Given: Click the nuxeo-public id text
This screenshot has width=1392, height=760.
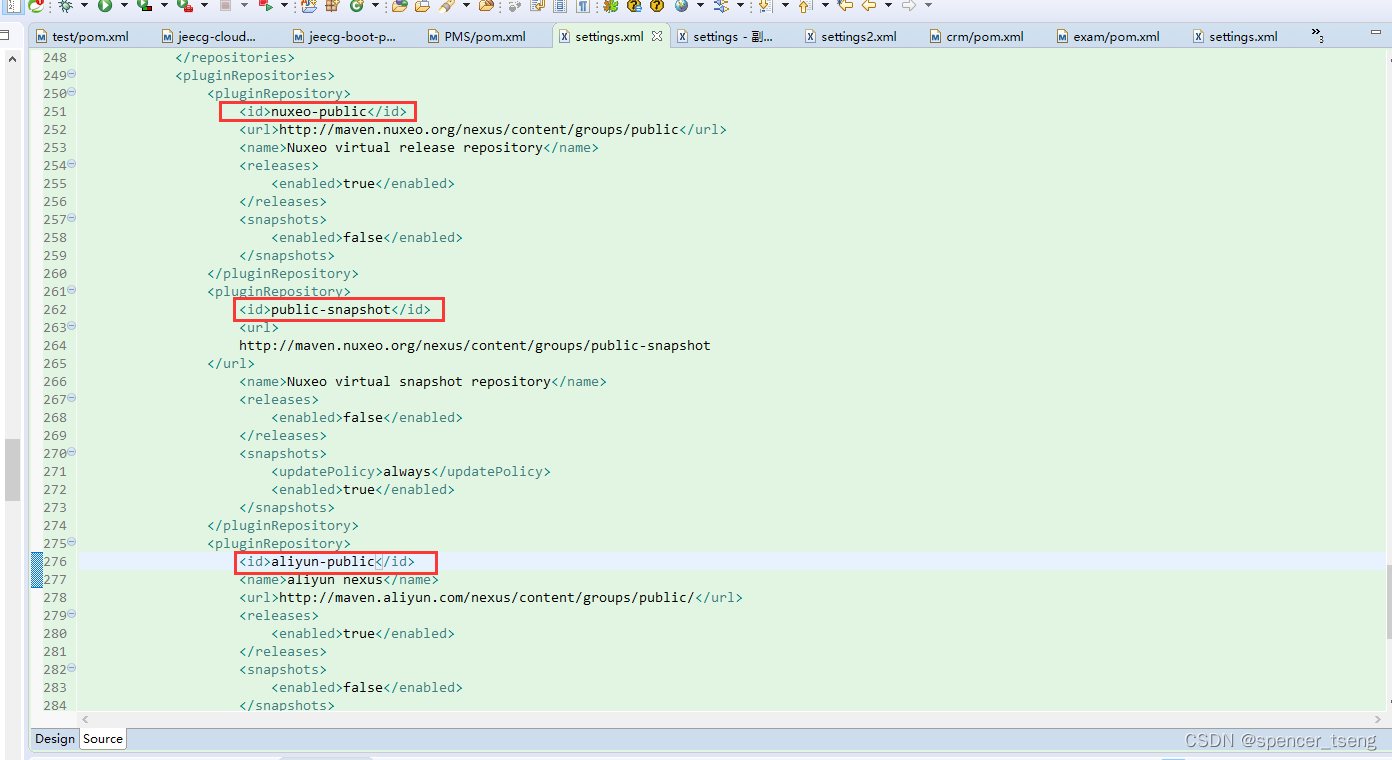Looking at the screenshot, I should click(x=319, y=111).
